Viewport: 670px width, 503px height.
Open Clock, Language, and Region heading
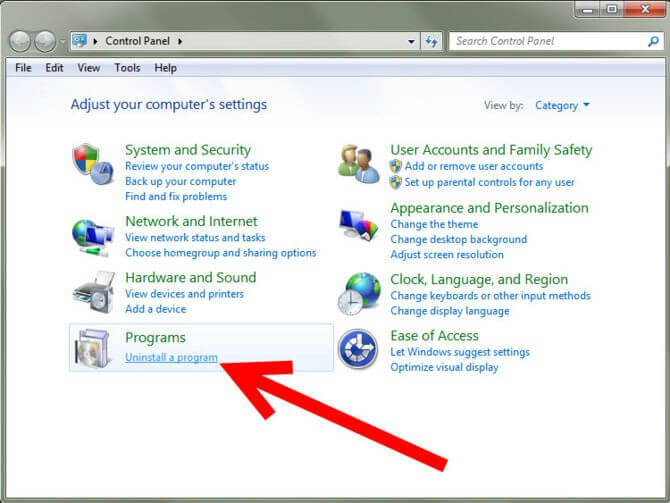479,279
